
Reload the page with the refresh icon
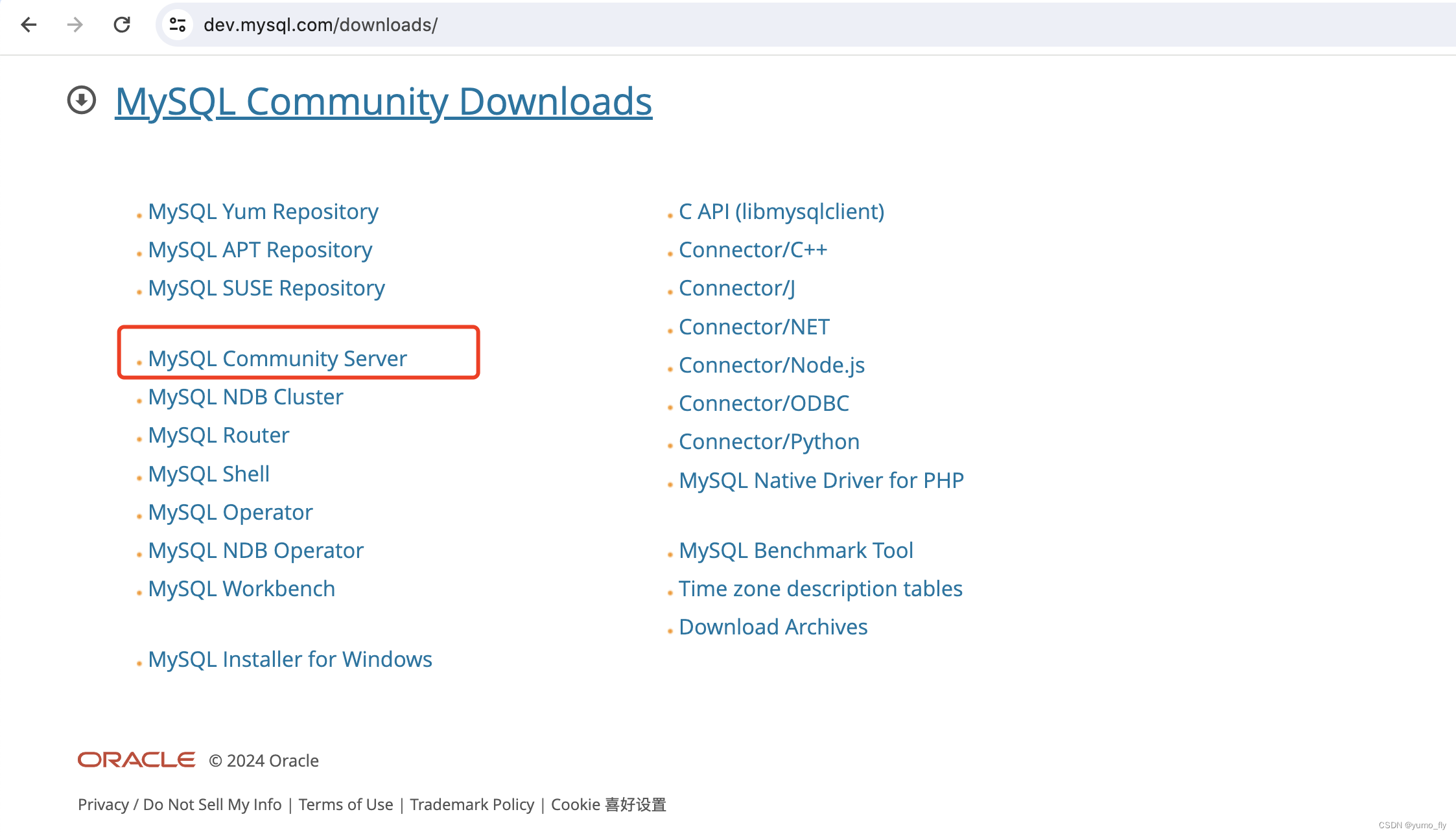point(122,25)
